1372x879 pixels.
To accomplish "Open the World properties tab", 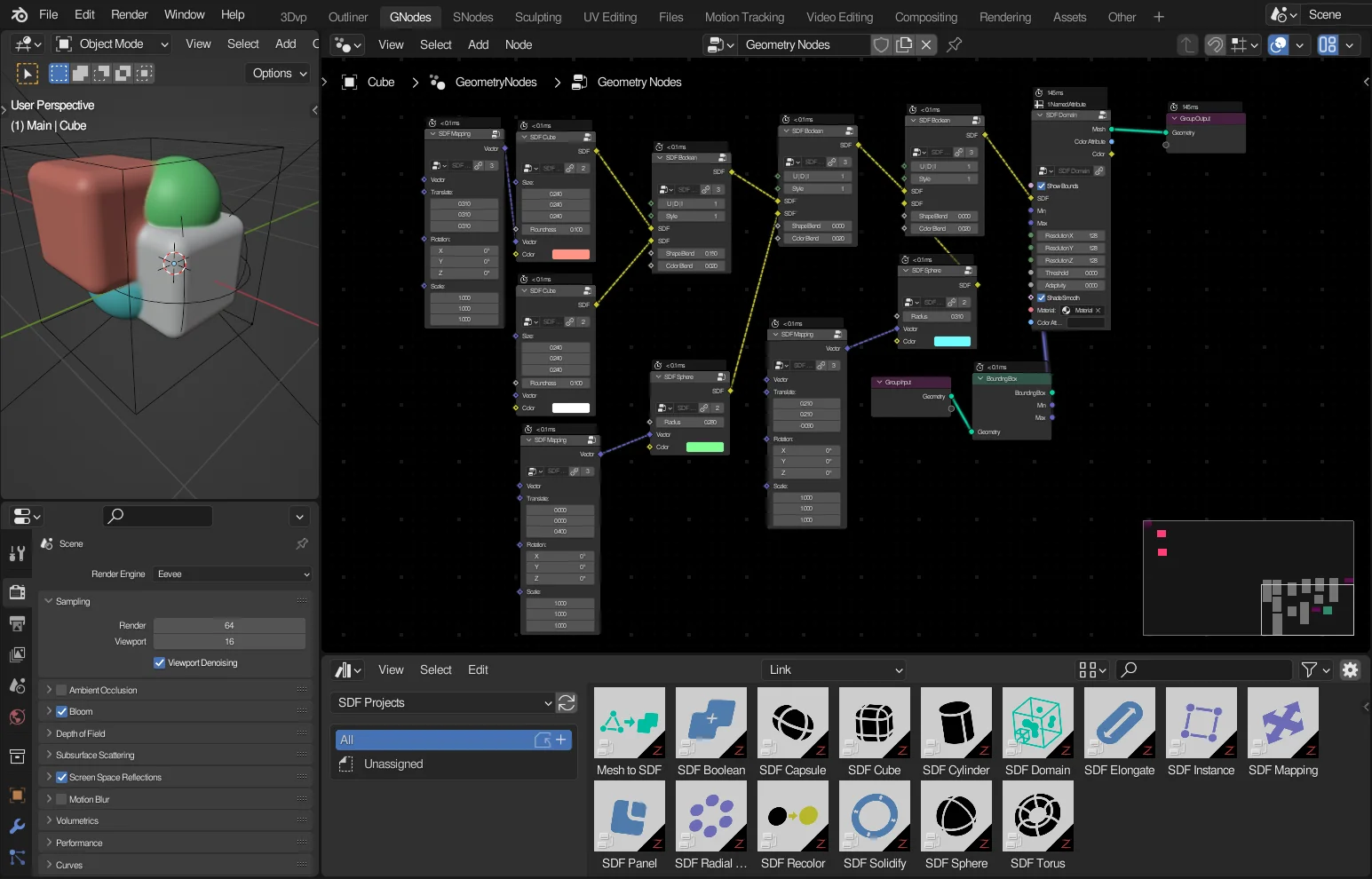I will [x=18, y=717].
